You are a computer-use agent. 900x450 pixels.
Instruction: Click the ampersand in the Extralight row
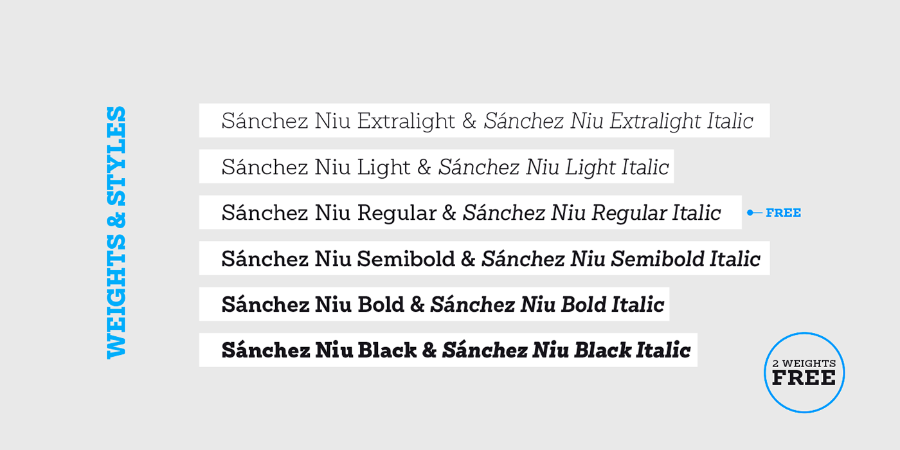pyautogui.click(x=469, y=122)
